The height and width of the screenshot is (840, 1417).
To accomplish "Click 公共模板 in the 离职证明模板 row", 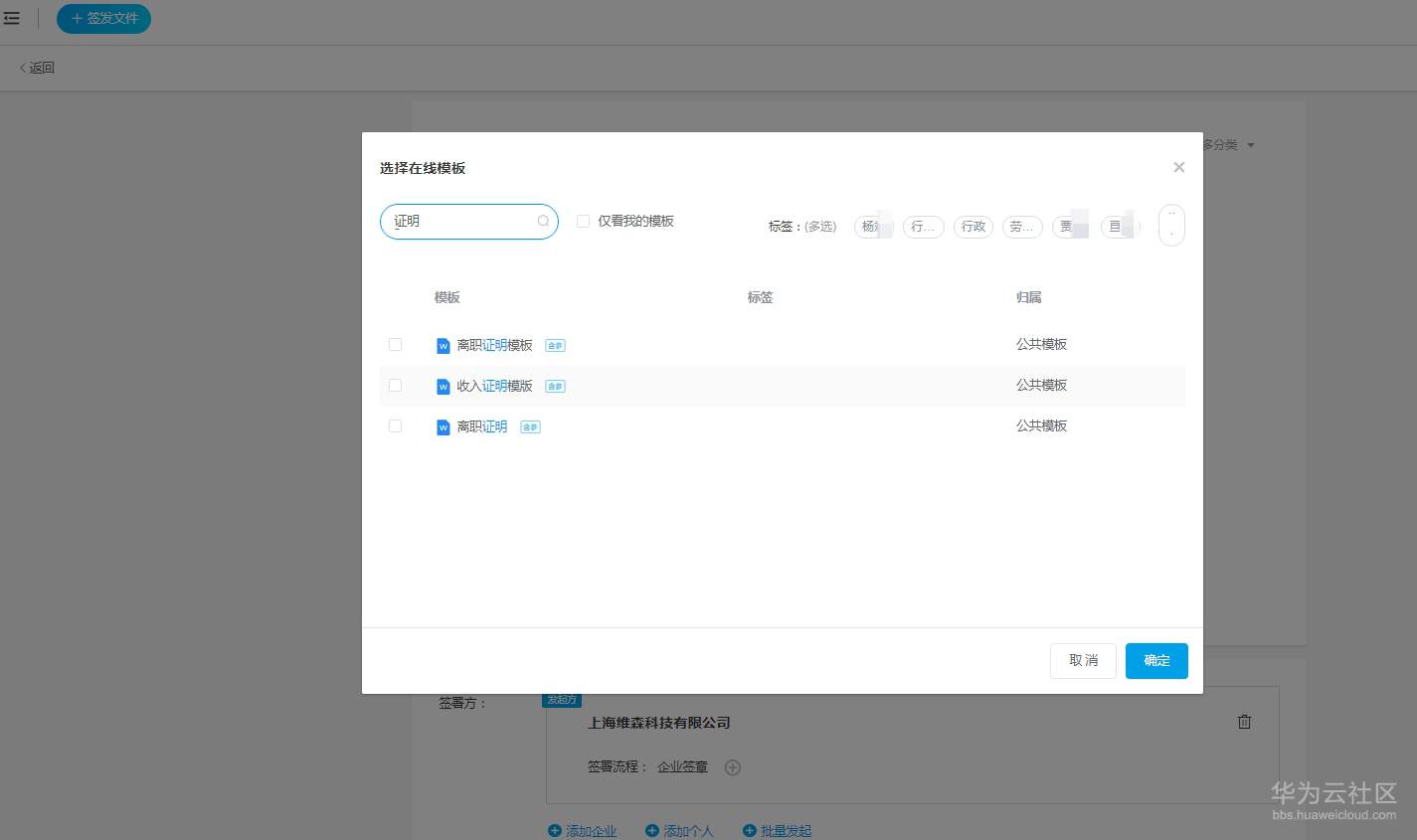I will [1041, 345].
